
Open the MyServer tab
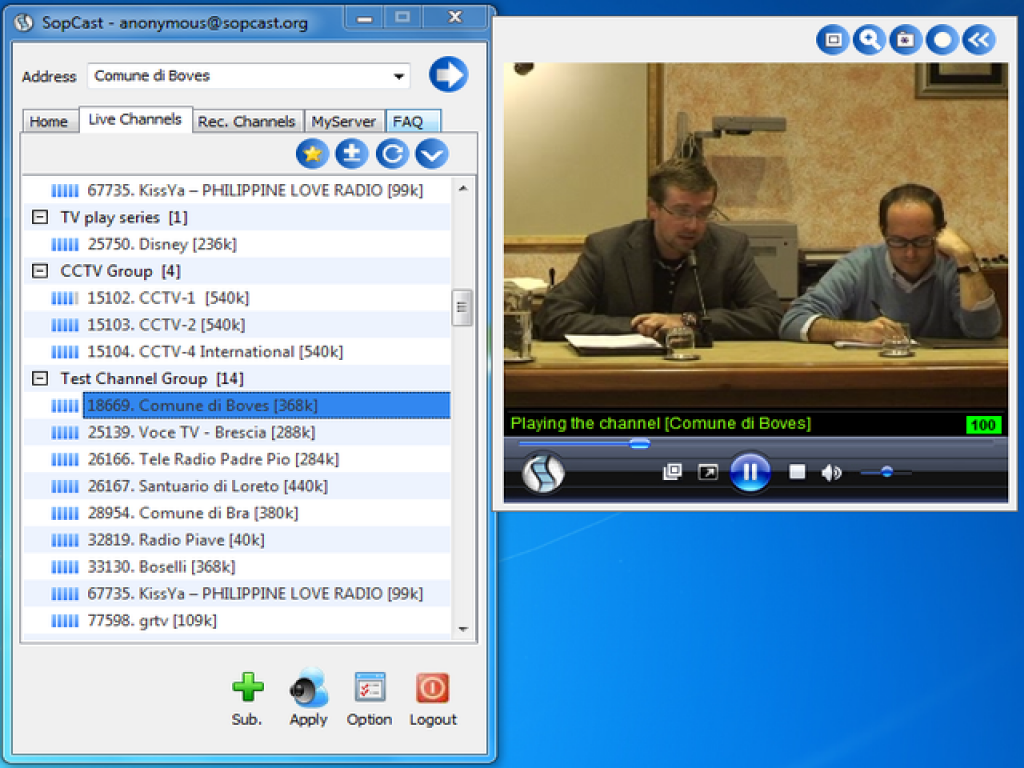344,121
